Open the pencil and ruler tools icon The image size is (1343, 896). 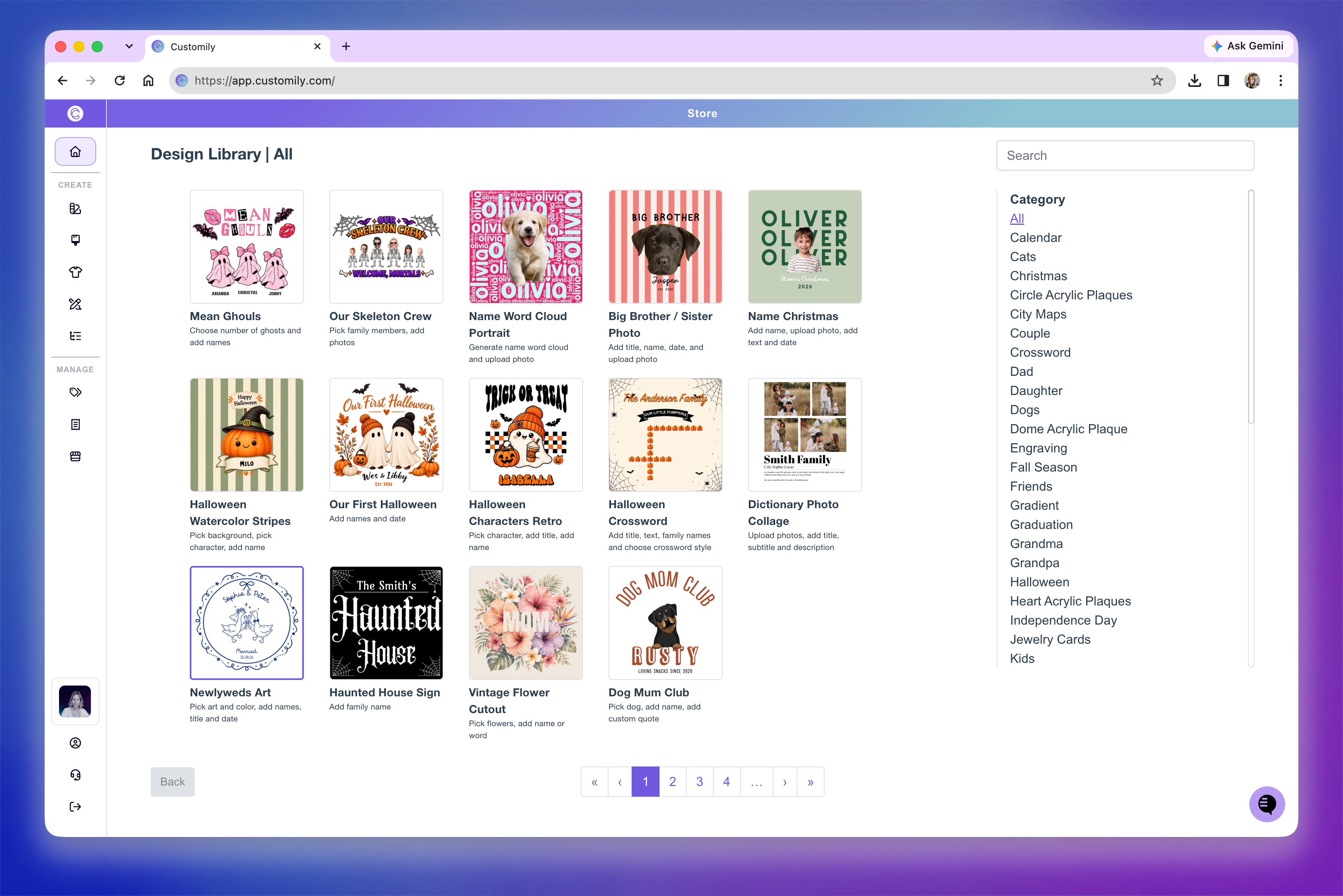75,304
